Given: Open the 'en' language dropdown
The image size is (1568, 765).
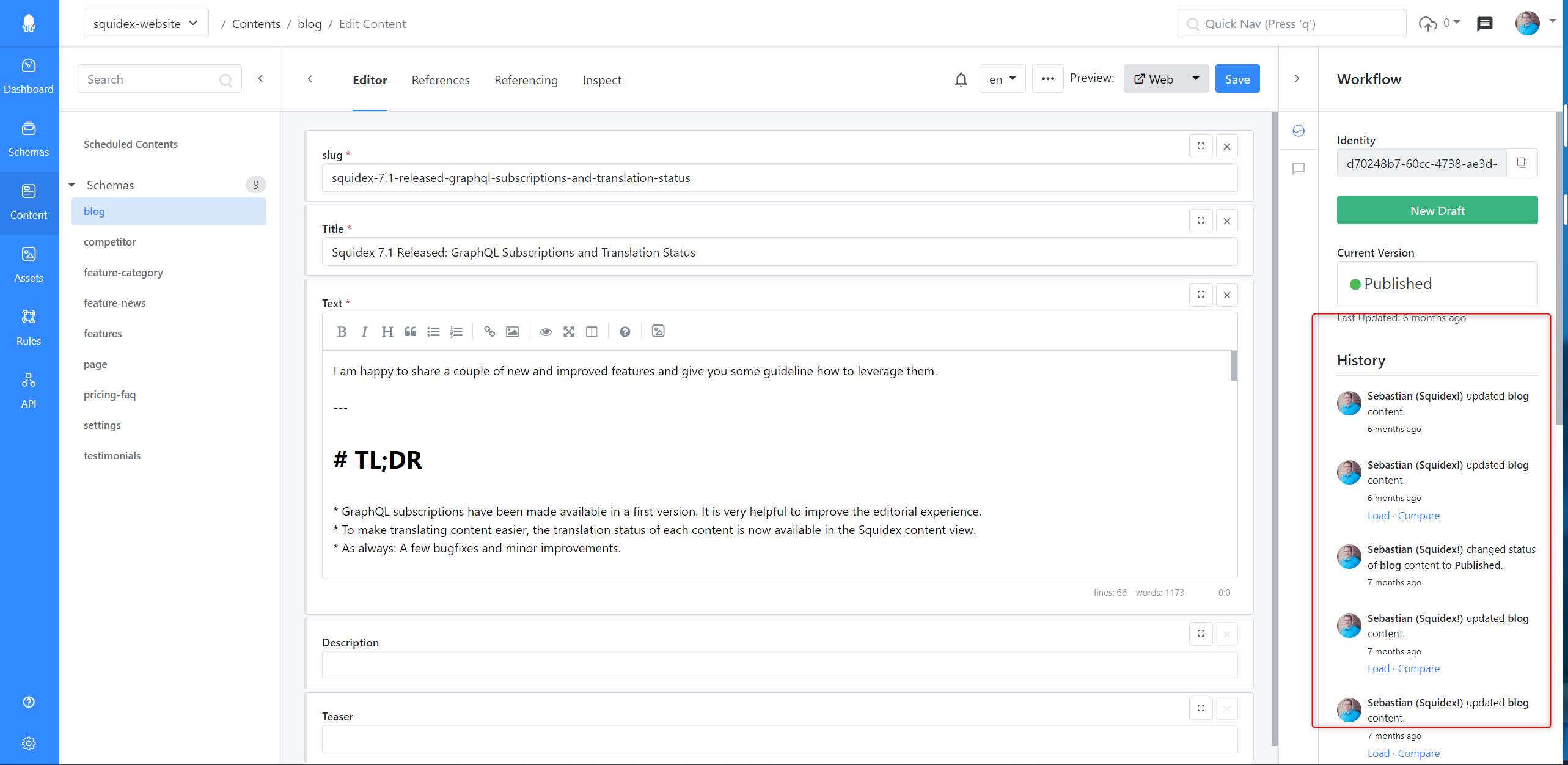Looking at the screenshot, I should [x=1002, y=79].
